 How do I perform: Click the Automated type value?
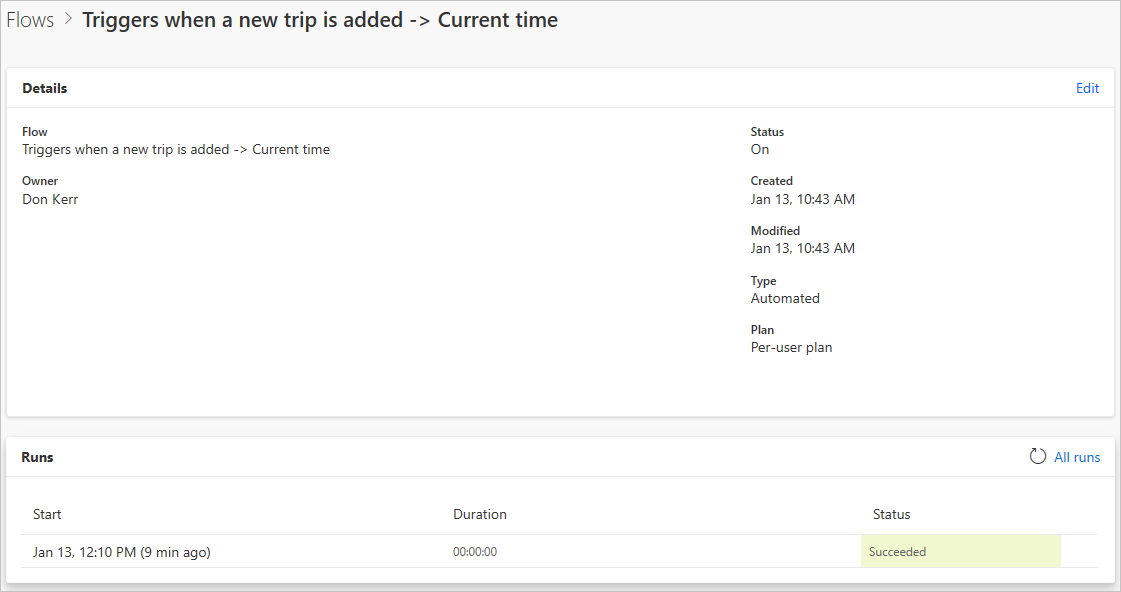click(x=785, y=298)
